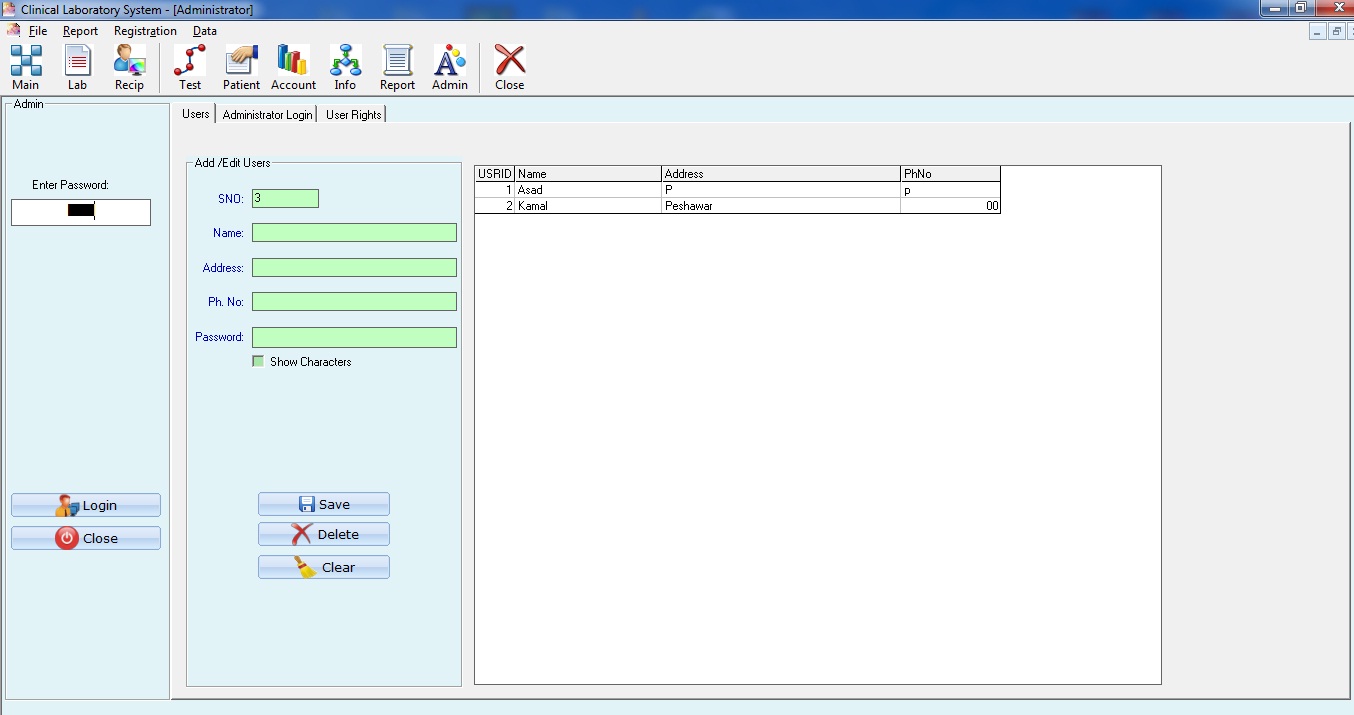
Task: Click the application icon in title bar
Action: tap(10, 9)
